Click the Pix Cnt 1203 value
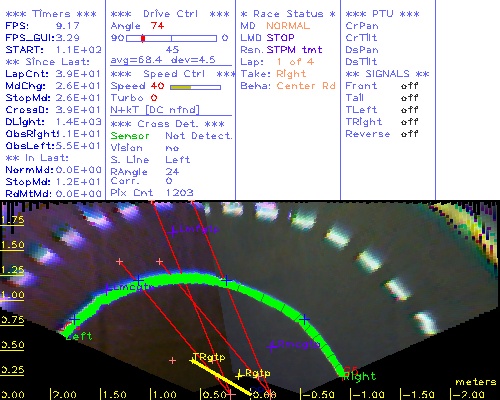 tap(180, 193)
